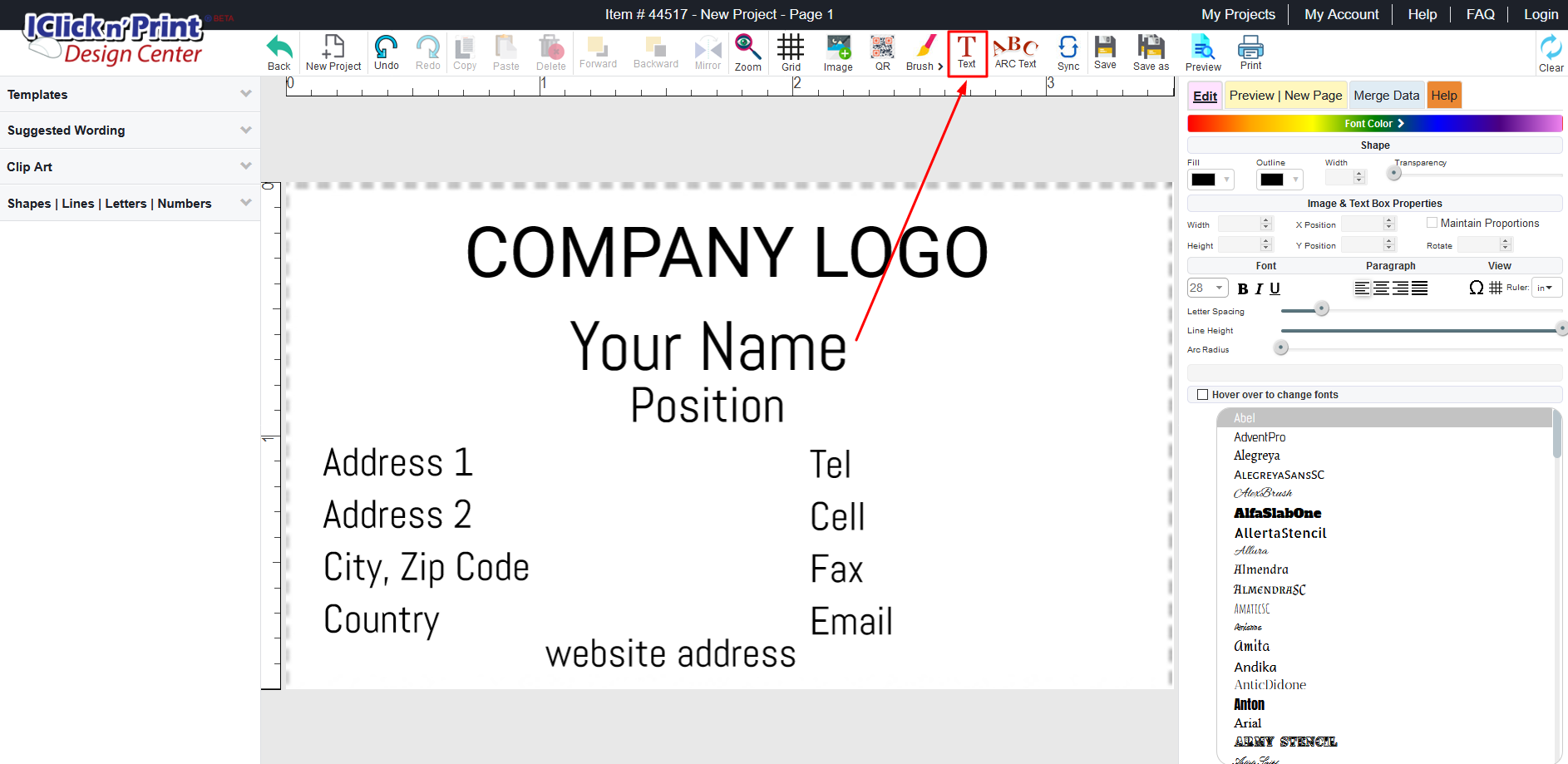Activate the Zoom tool
The width and height of the screenshot is (1568, 764).
[x=747, y=52]
